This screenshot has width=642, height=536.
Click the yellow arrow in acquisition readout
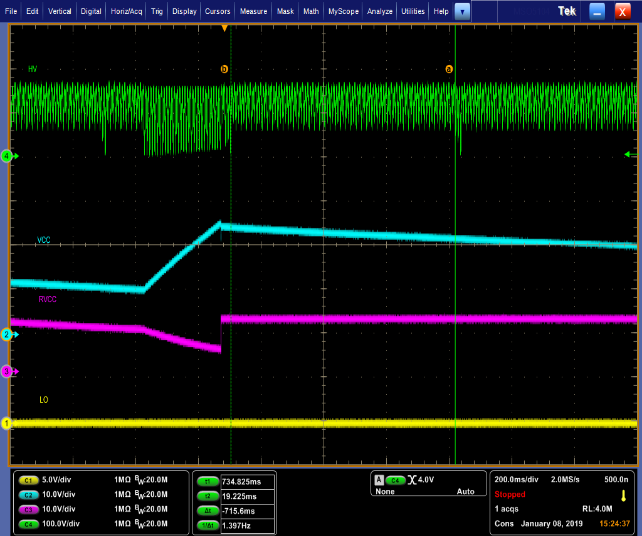[624, 495]
